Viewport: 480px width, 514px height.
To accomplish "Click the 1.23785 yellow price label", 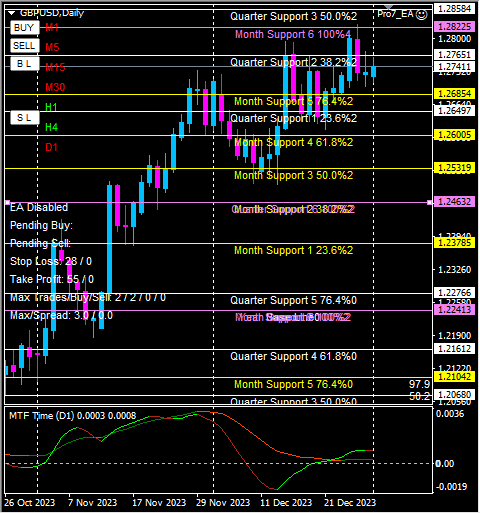I will click(x=455, y=243).
